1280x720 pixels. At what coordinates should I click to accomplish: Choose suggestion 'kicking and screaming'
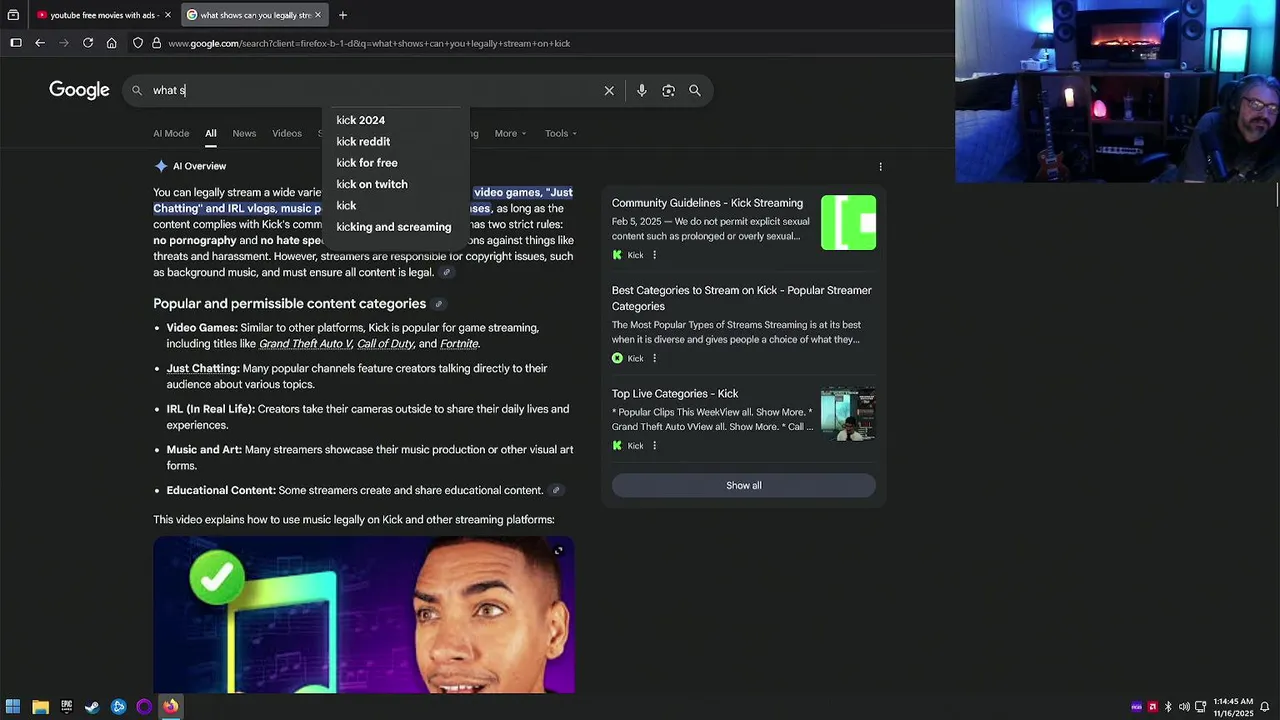pos(394,226)
